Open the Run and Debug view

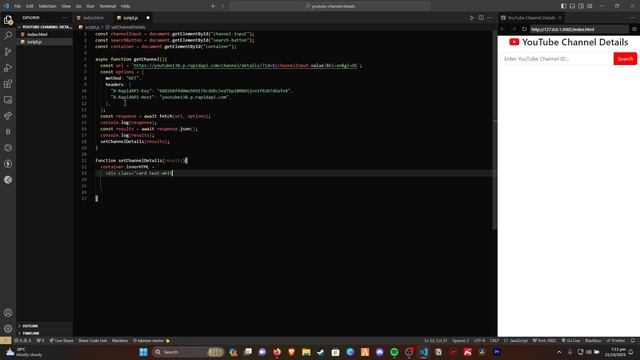[8, 68]
